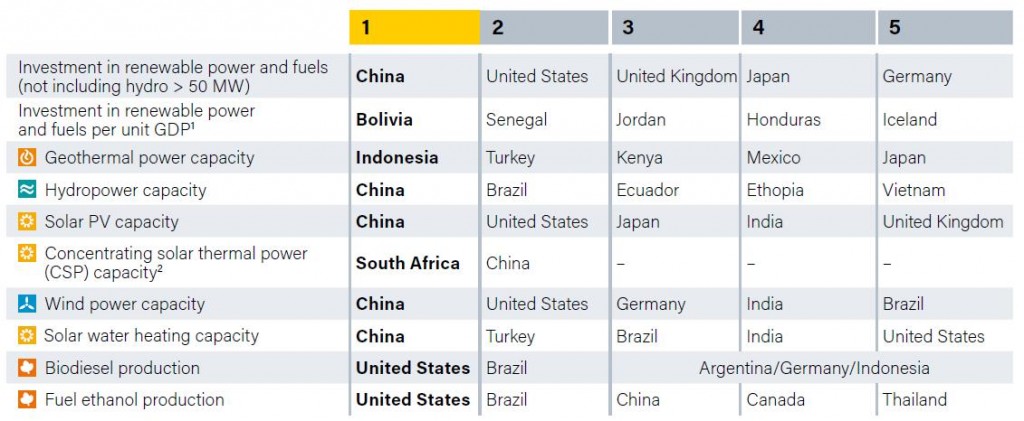The image size is (1024, 421).
Task: Click the geothermal power capacity icon
Action: point(27,158)
